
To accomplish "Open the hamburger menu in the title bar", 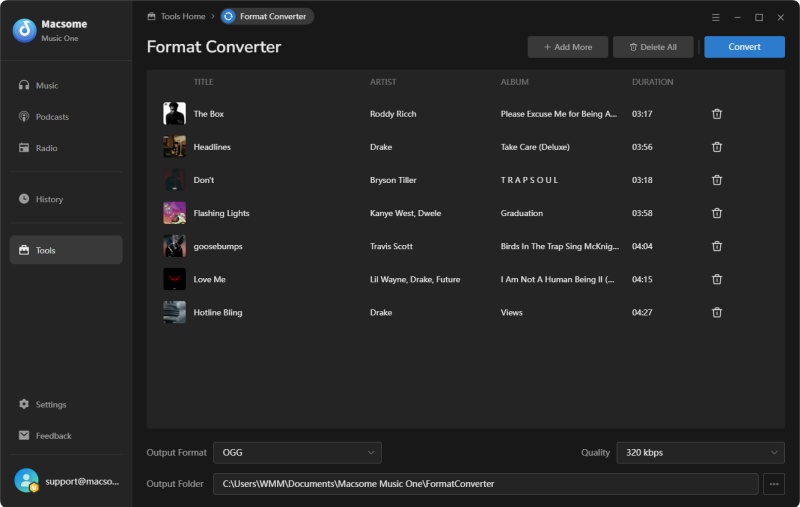I will 716,17.
